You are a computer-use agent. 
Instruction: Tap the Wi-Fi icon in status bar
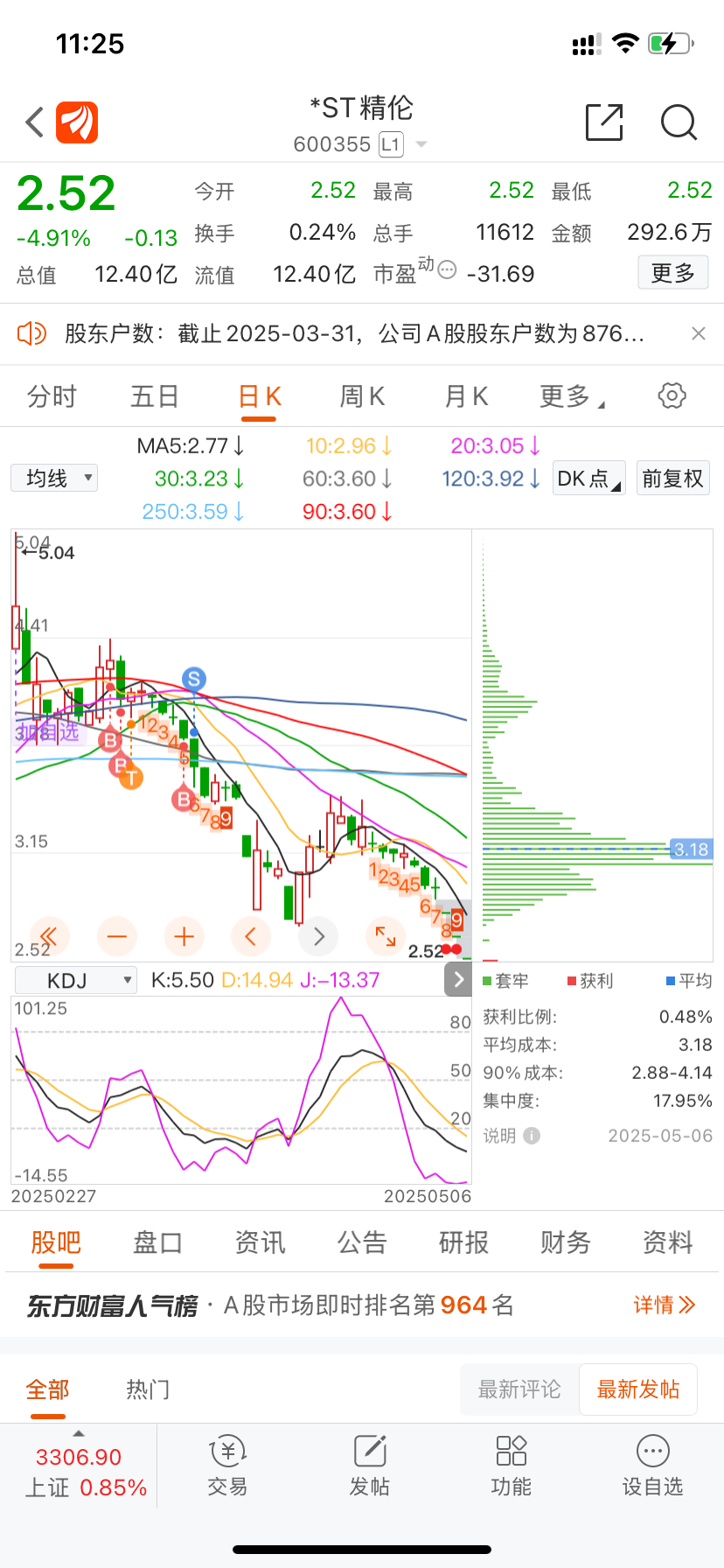(625, 43)
